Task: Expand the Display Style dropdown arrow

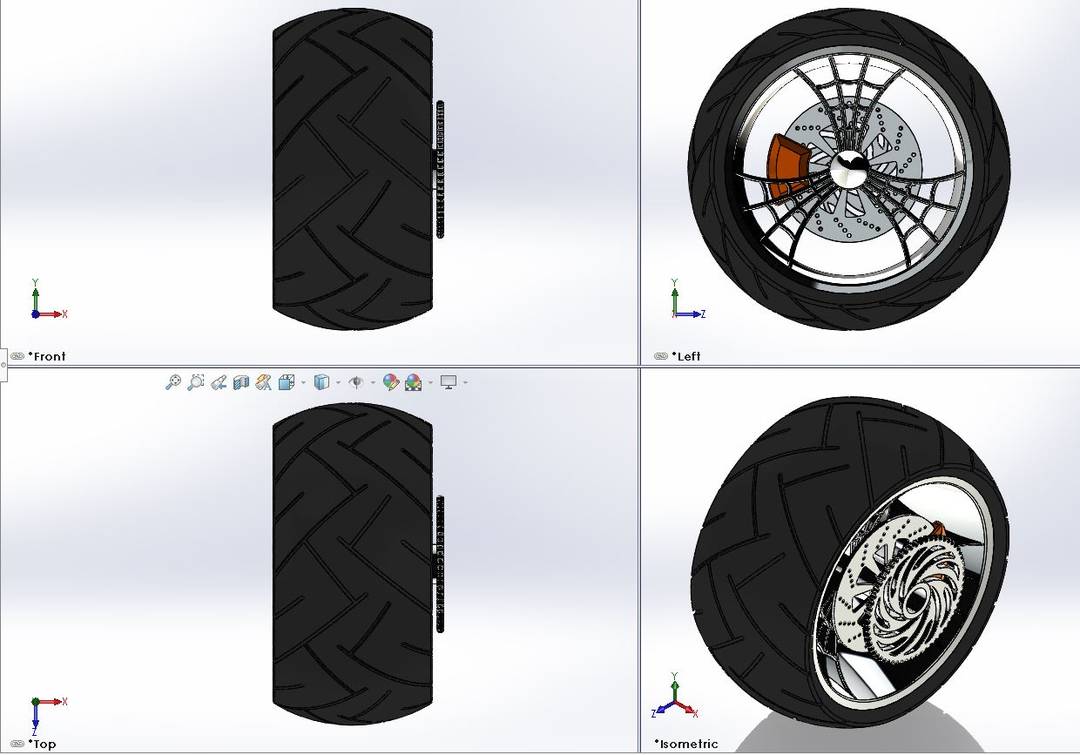Action: click(x=337, y=381)
